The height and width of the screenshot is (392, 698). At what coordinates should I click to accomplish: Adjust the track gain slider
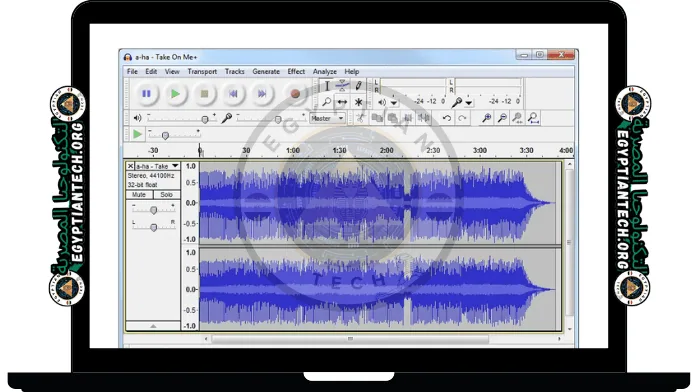coord(153,210)
